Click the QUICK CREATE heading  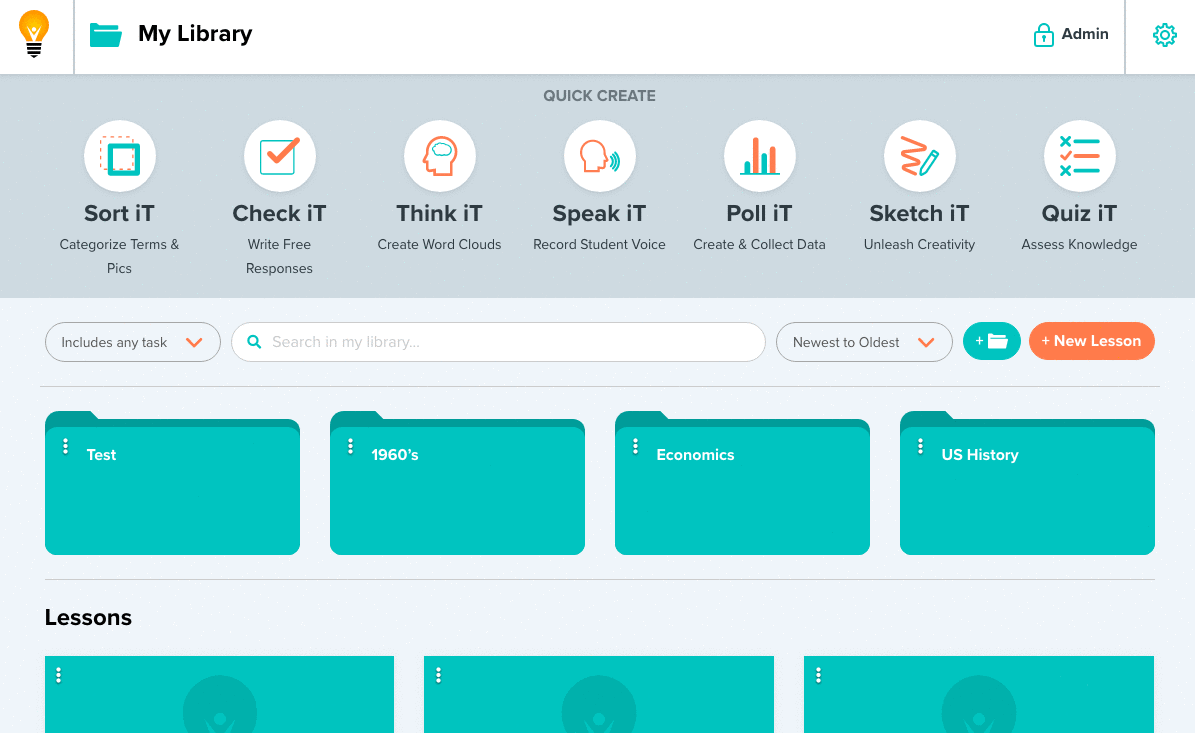click(600, 96)
